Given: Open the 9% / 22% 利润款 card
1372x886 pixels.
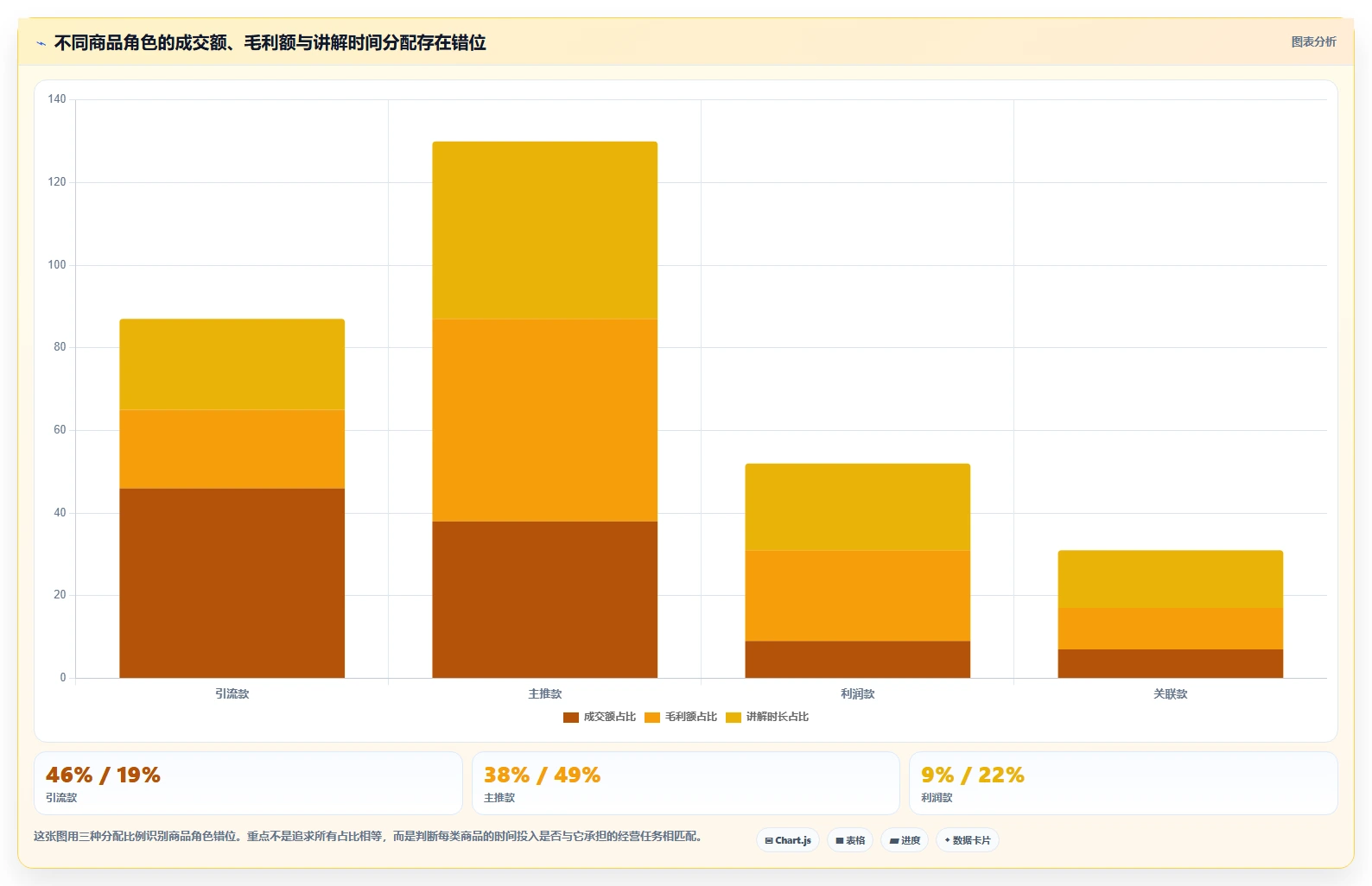Looking at the screenshot, I should pos(1123,783).
